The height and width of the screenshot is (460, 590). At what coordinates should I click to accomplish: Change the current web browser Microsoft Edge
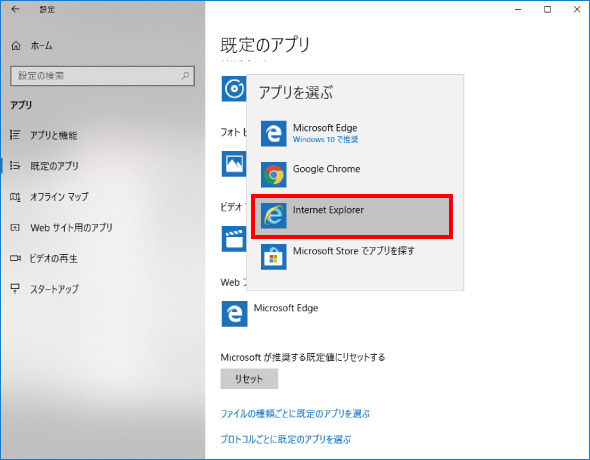click(x=286, y=308)
